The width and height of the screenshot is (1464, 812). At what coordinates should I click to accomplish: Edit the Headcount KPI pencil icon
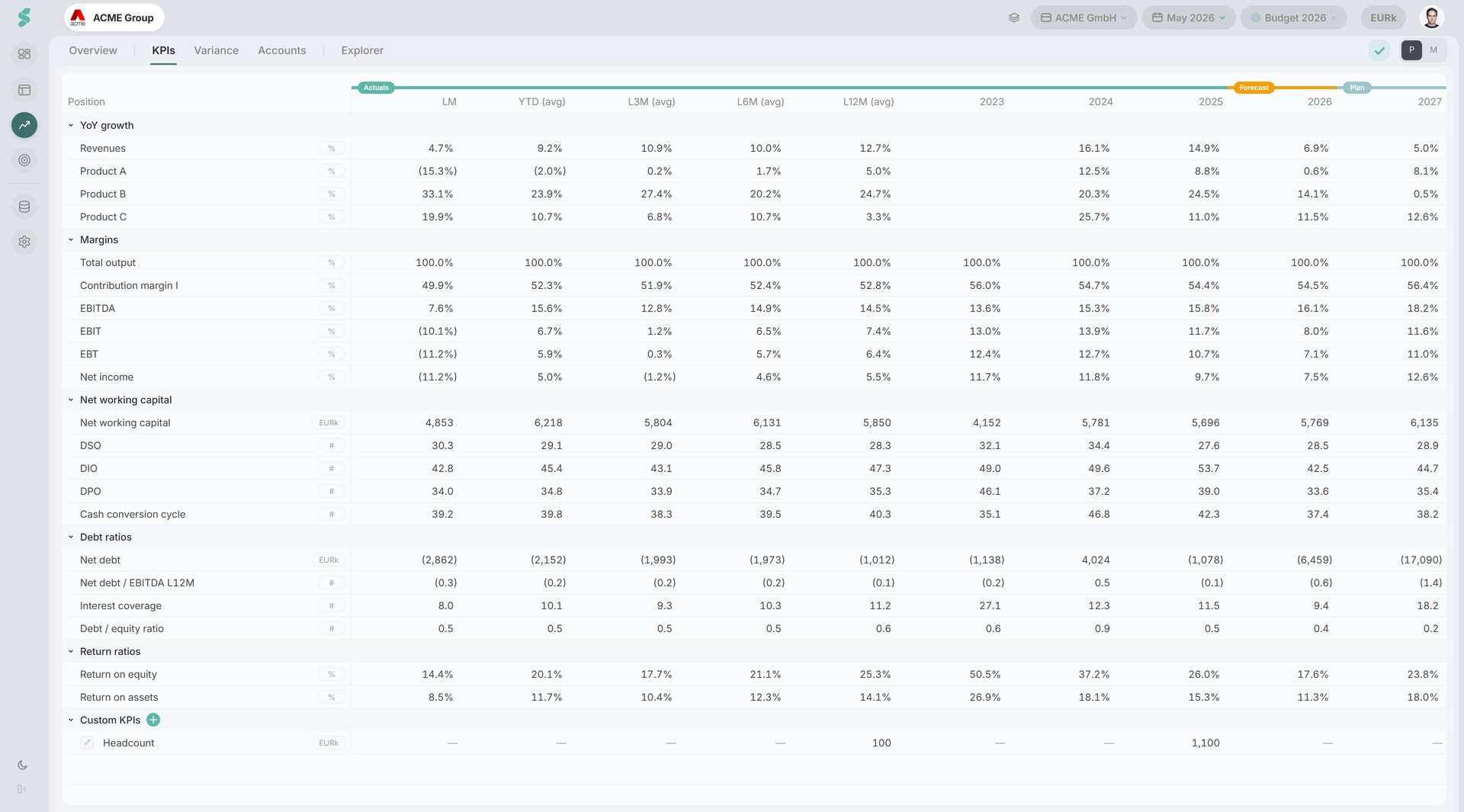(x=87, y=743)
